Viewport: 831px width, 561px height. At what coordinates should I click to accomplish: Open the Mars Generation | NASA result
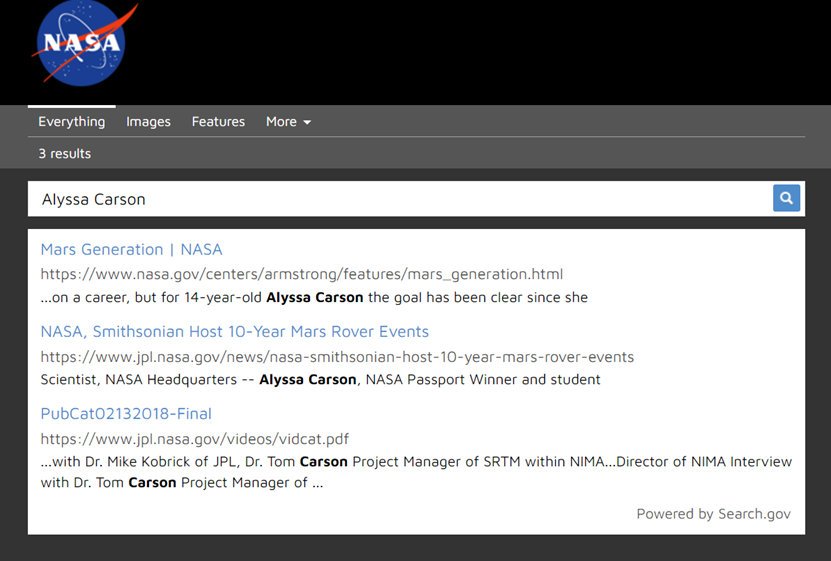point(131,249)
